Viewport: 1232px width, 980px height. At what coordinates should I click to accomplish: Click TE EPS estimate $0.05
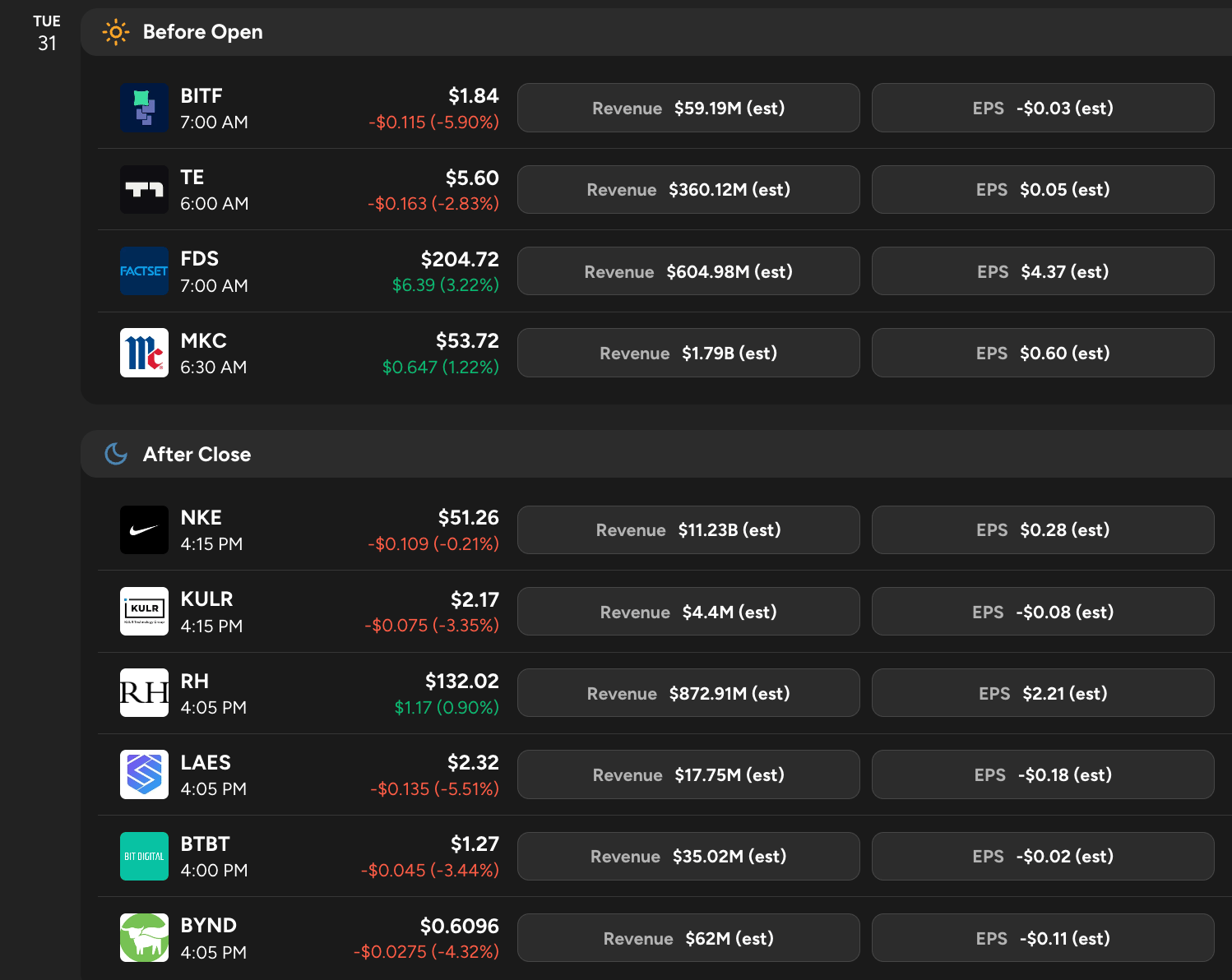tap(1043, 190)
